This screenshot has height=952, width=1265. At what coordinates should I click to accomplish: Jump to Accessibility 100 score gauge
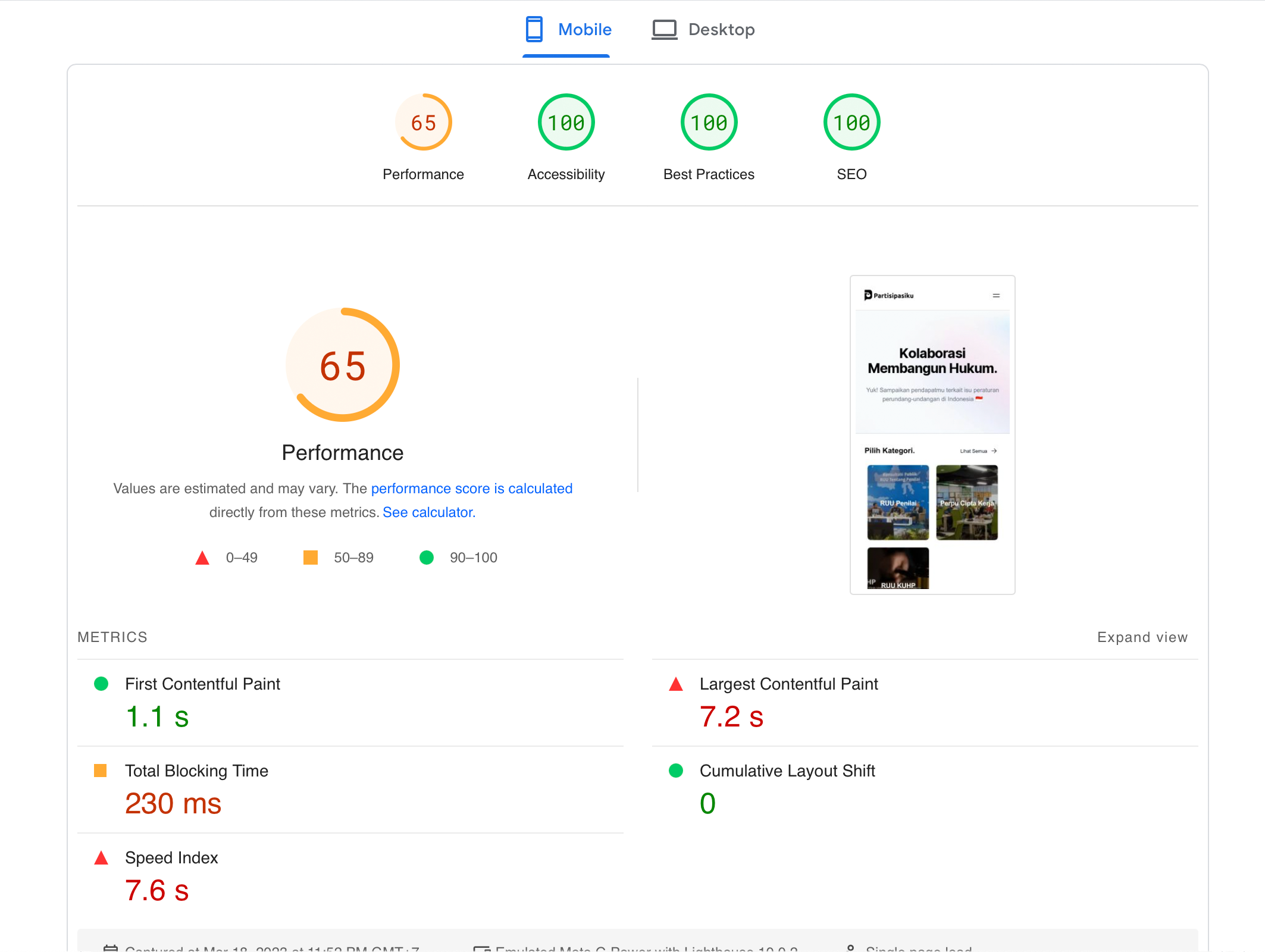pos(566,123)
